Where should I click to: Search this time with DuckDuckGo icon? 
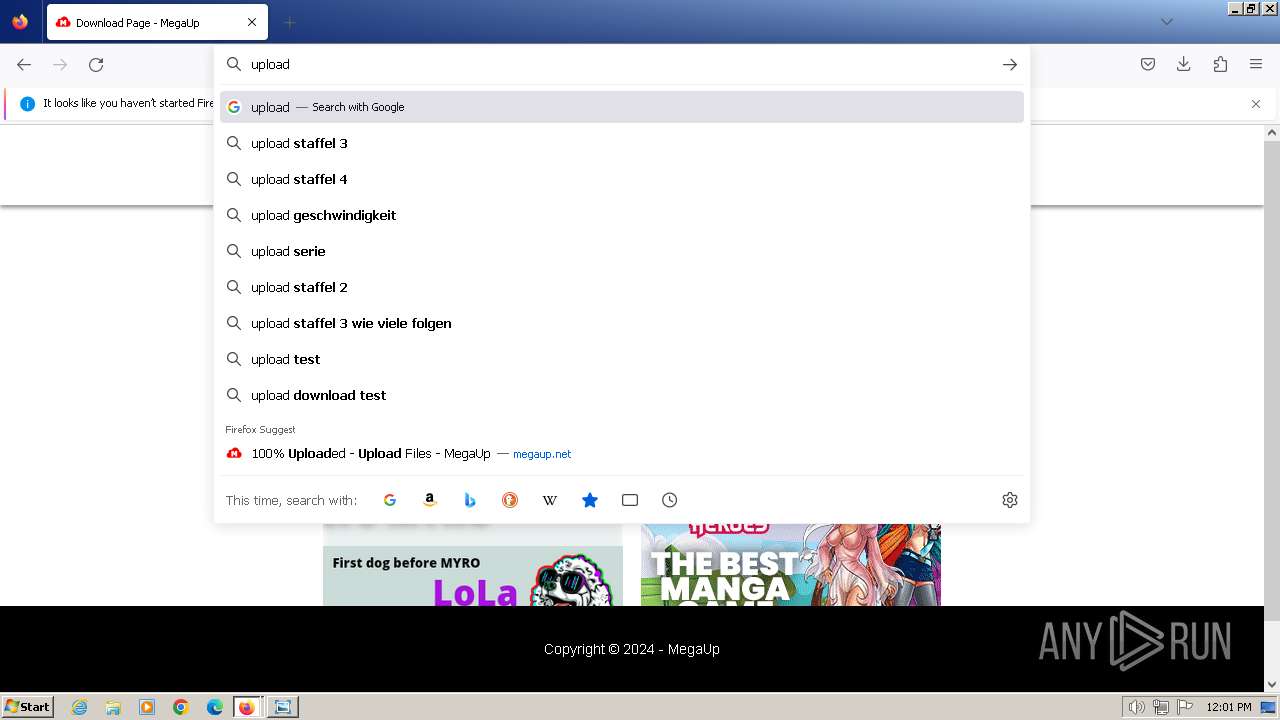[510, 500]
